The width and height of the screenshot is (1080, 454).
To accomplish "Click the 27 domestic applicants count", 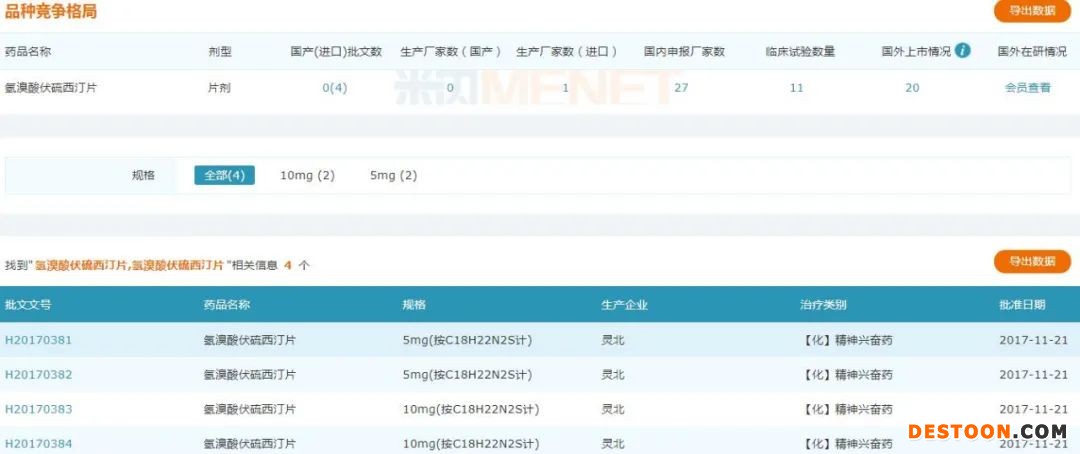I will [681, 88].
